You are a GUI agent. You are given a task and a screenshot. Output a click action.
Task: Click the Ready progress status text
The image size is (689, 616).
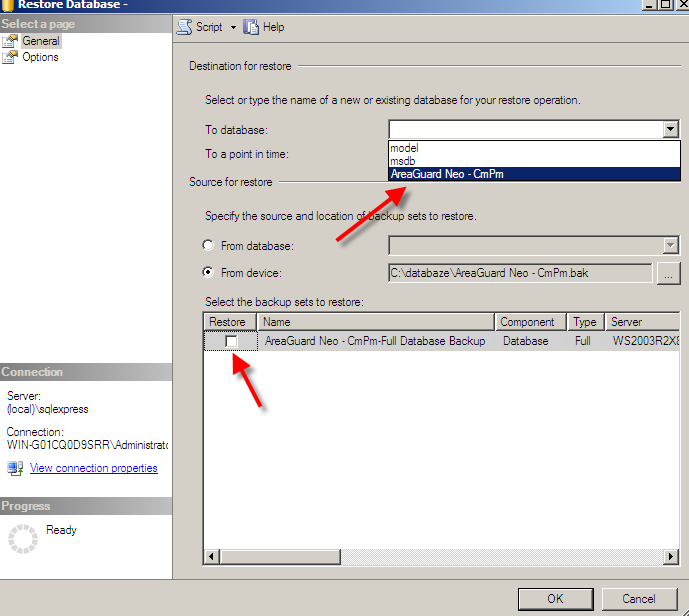(61, 530)
